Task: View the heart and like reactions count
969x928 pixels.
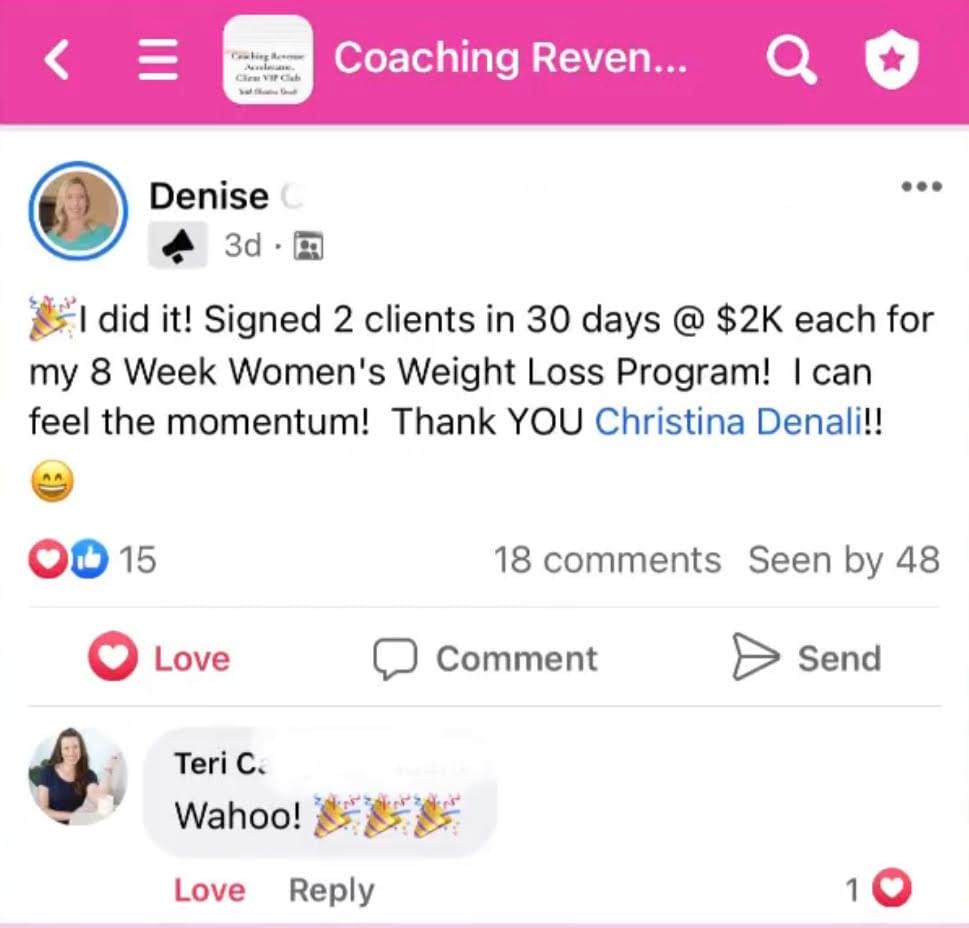Action: tap(92, 559)
